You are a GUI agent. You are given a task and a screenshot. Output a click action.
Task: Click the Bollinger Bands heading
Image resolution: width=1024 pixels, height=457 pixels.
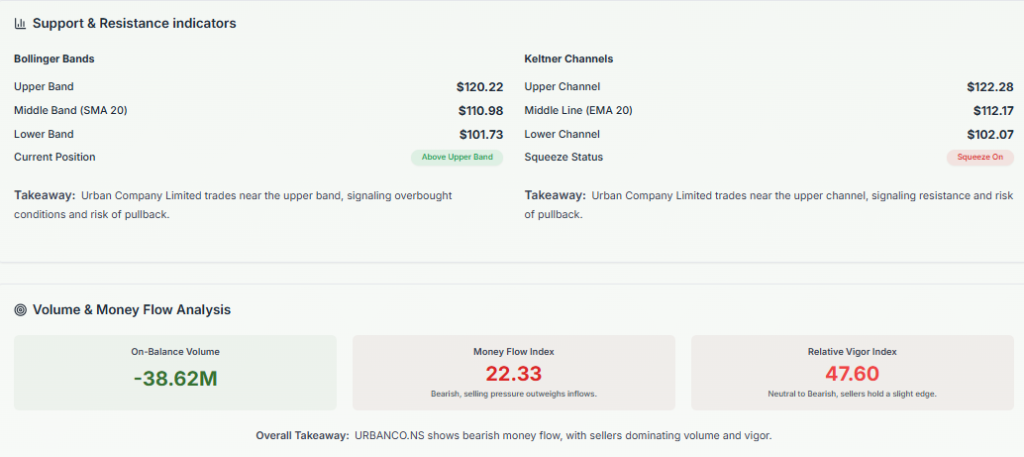(x=54, y=59)
